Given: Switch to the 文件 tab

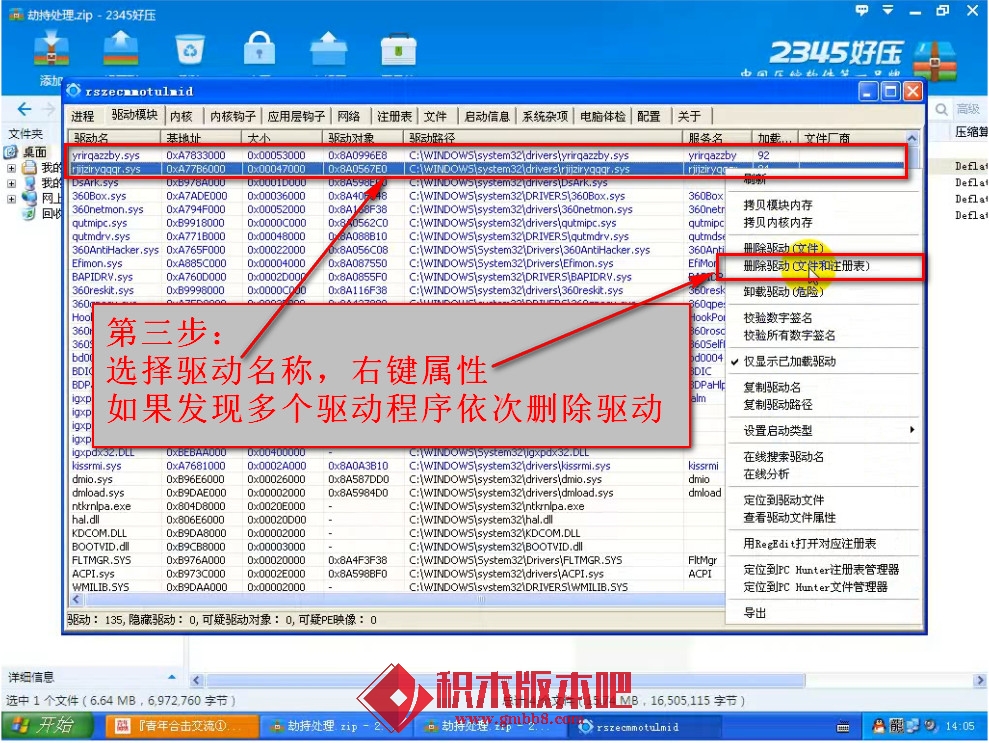Looking at the screenshot, I should tap(435, 116).
